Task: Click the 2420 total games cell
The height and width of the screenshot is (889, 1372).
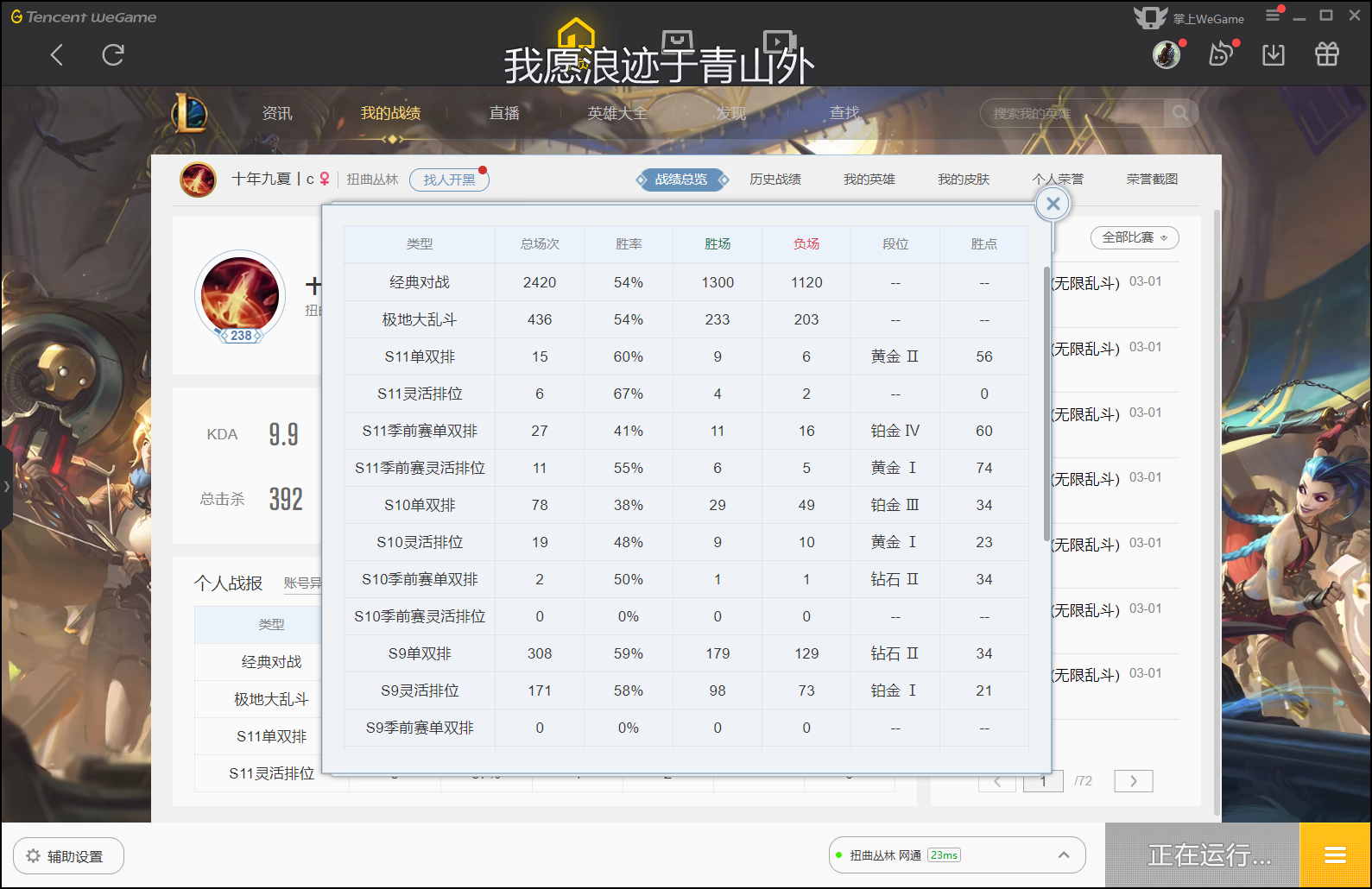Action: [540, 282]
